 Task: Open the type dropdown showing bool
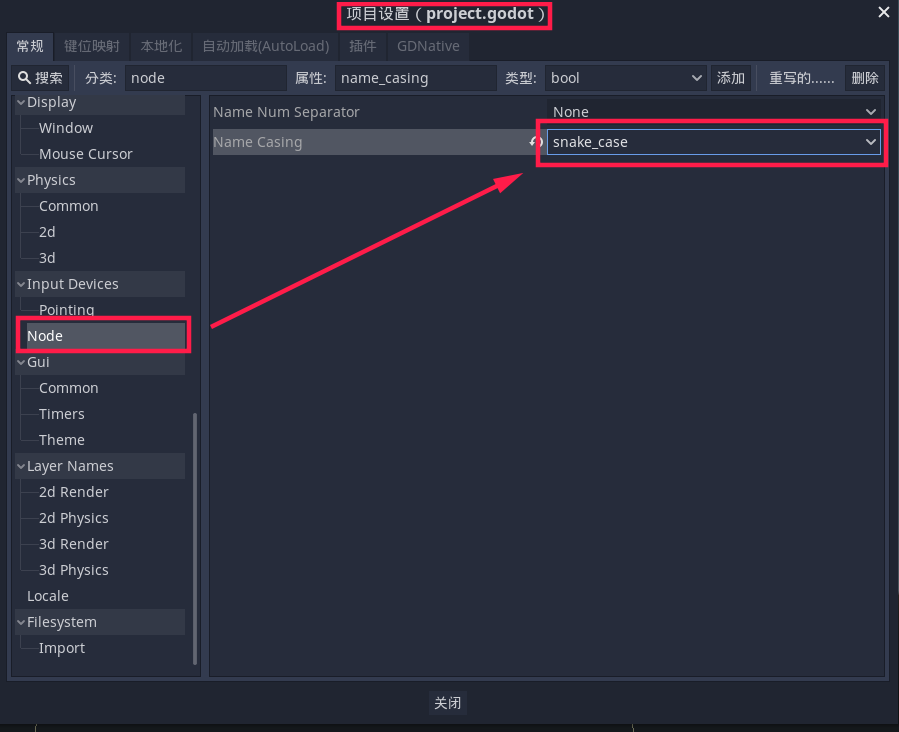626,78
